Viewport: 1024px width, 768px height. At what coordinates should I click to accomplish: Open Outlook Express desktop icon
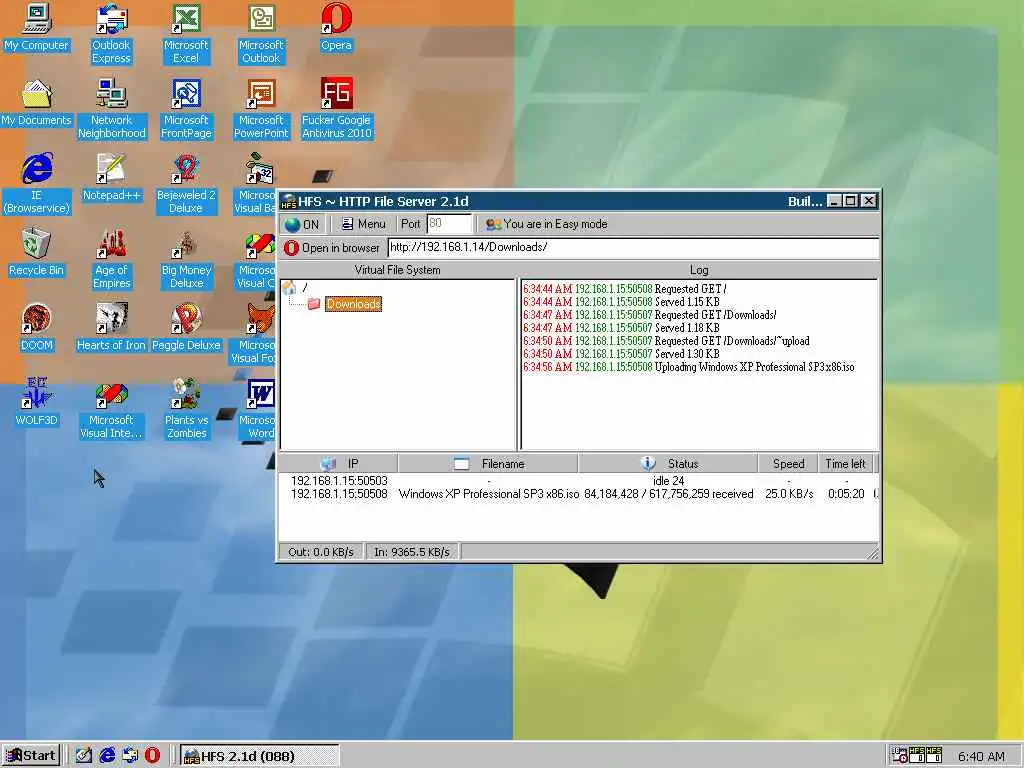tap(111, 34)
